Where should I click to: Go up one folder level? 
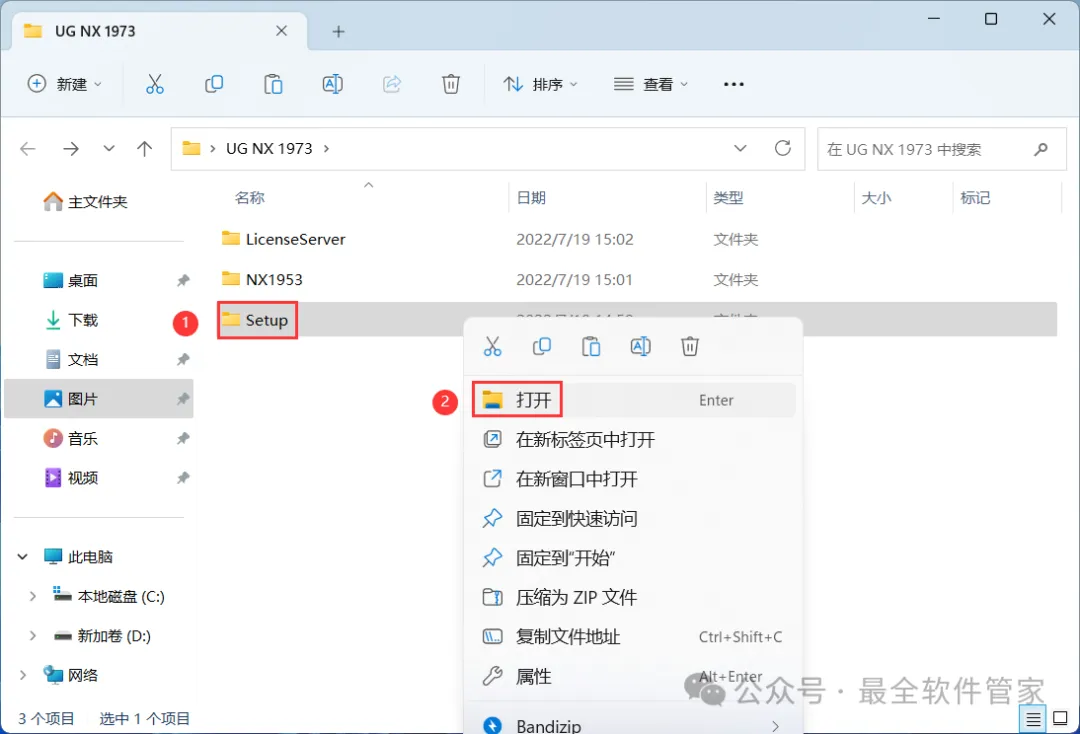click(145, 149)
